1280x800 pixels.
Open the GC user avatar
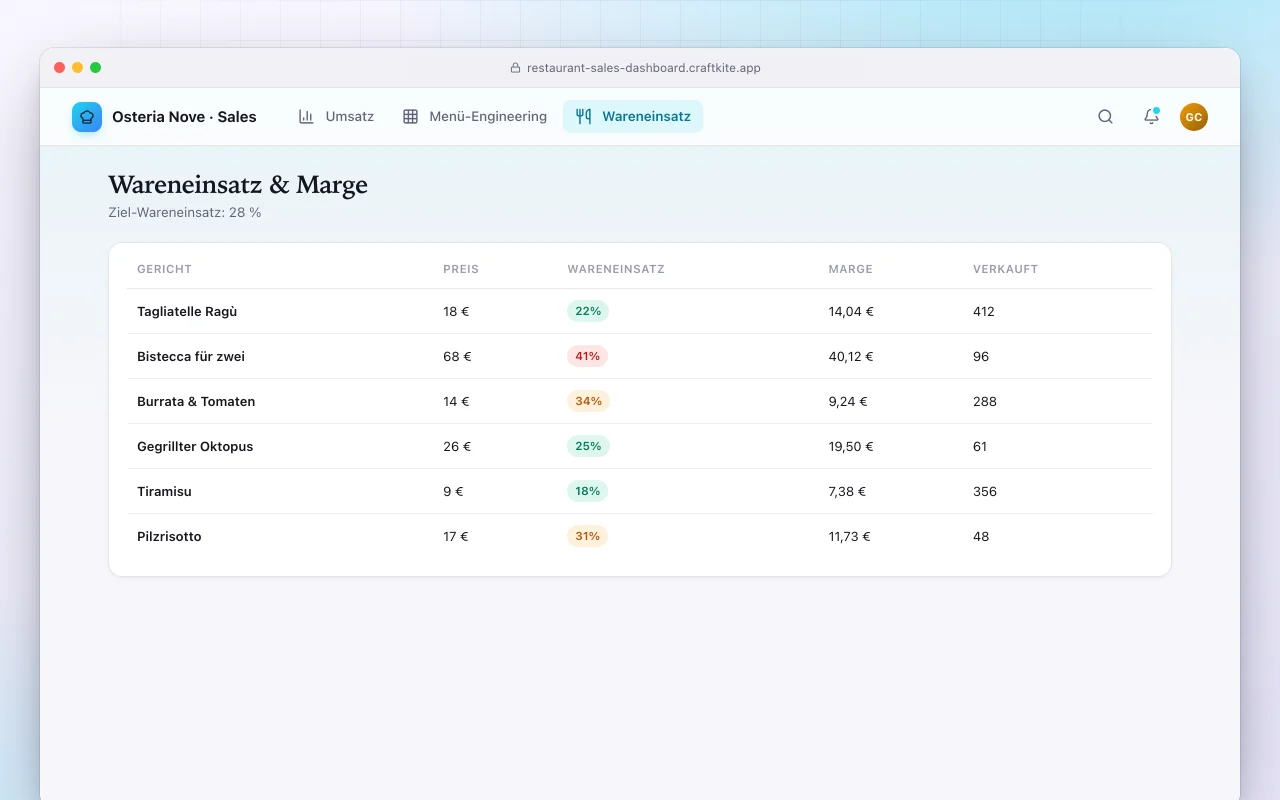point(1194,117)
